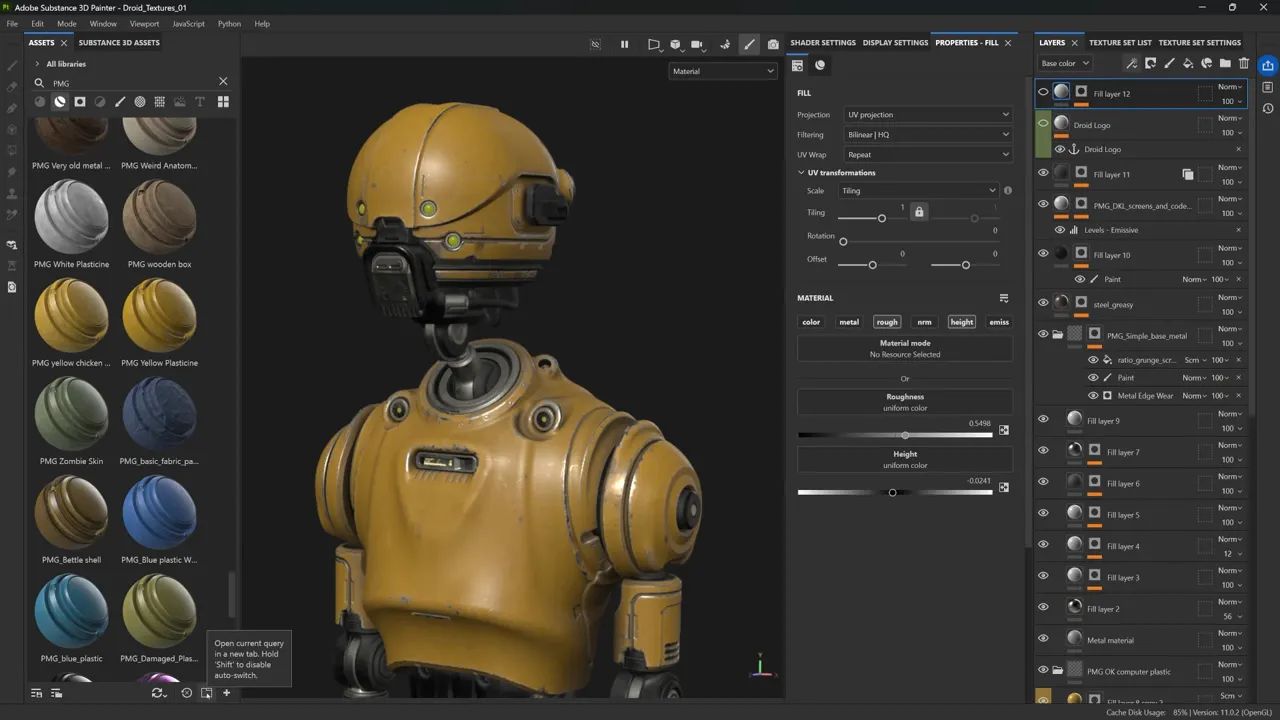Switch to Texture Set Settings tab
This screenshot has width=1280, height=720.
coord(1199,43)
